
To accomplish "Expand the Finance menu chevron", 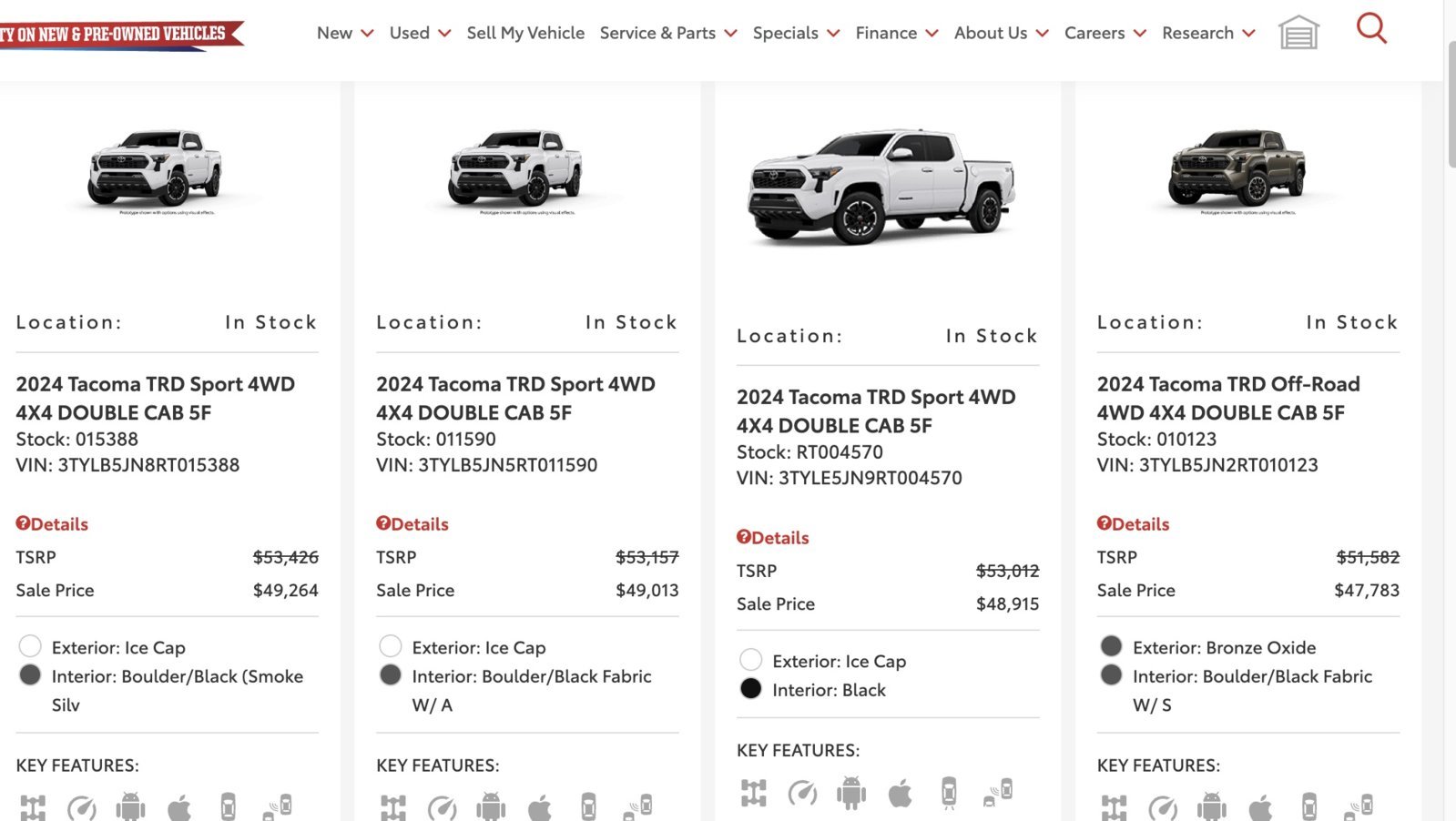I will (932, 34).
